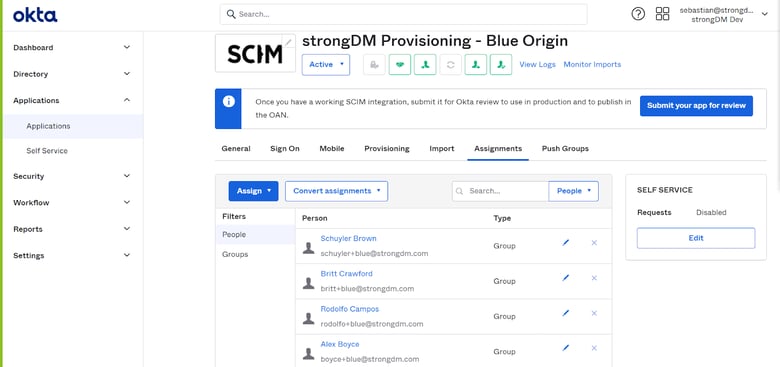Image resolution: width=780 pixels, height=367 pixels.
Task: Switch to the Sign On tab
Action: pyautogui.click(x=285, y=149)
